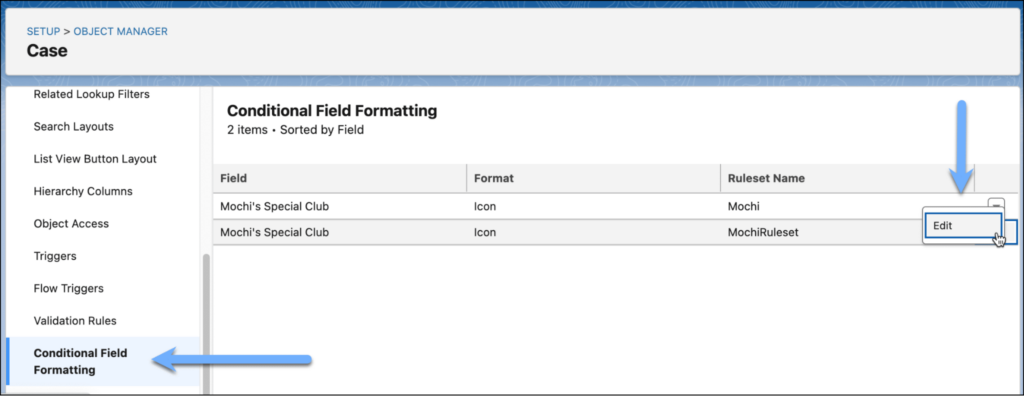Open Search Layouts in the sidebar
Viewport: 1024px width, 396px height.
[x=73, y=126]
